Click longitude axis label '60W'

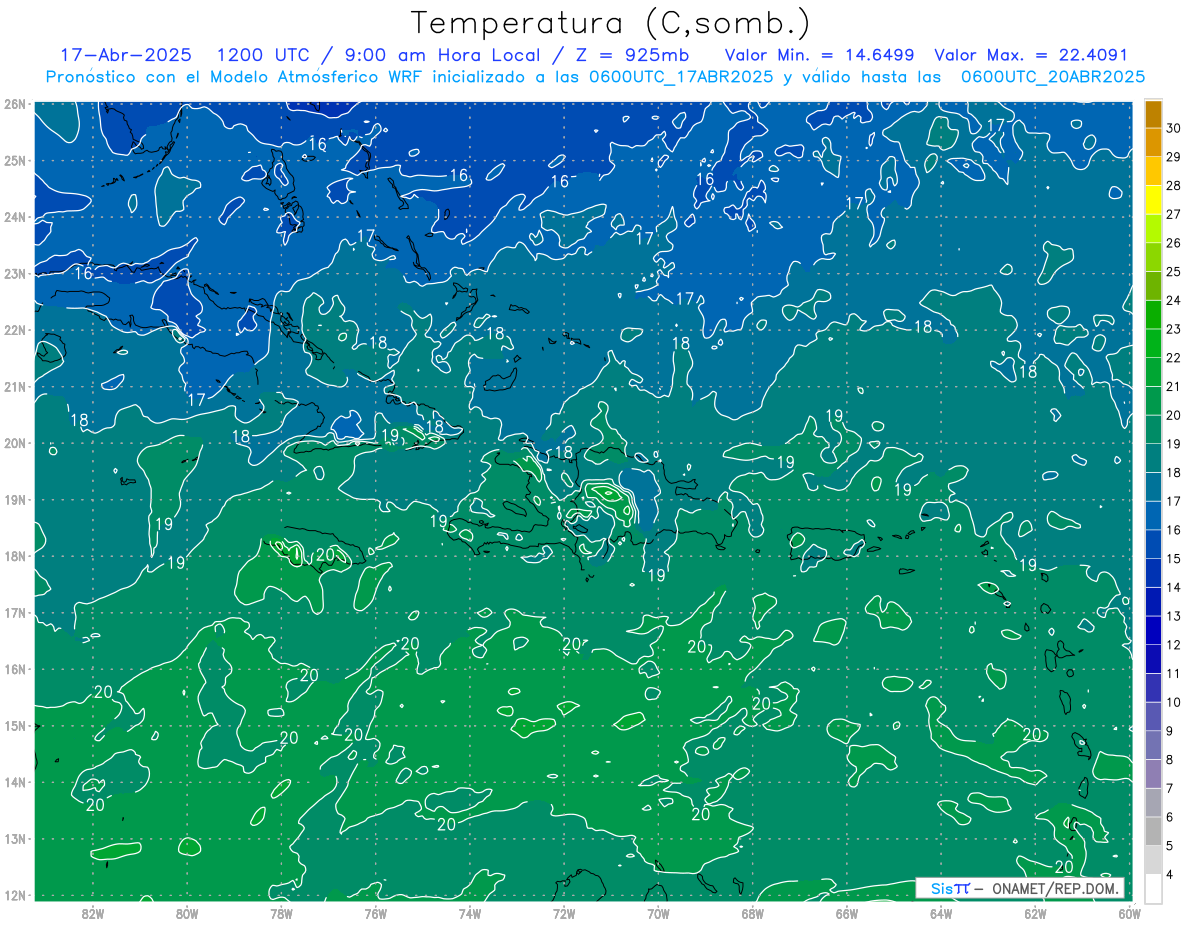[1129, 913]
